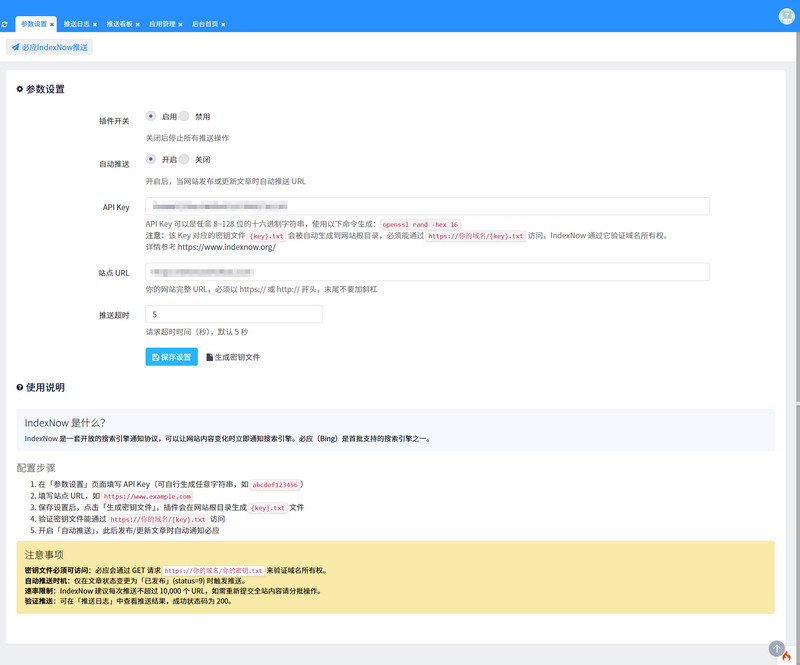Click the 必应IndexNow推送 button
800x665 pixels.
49,47
